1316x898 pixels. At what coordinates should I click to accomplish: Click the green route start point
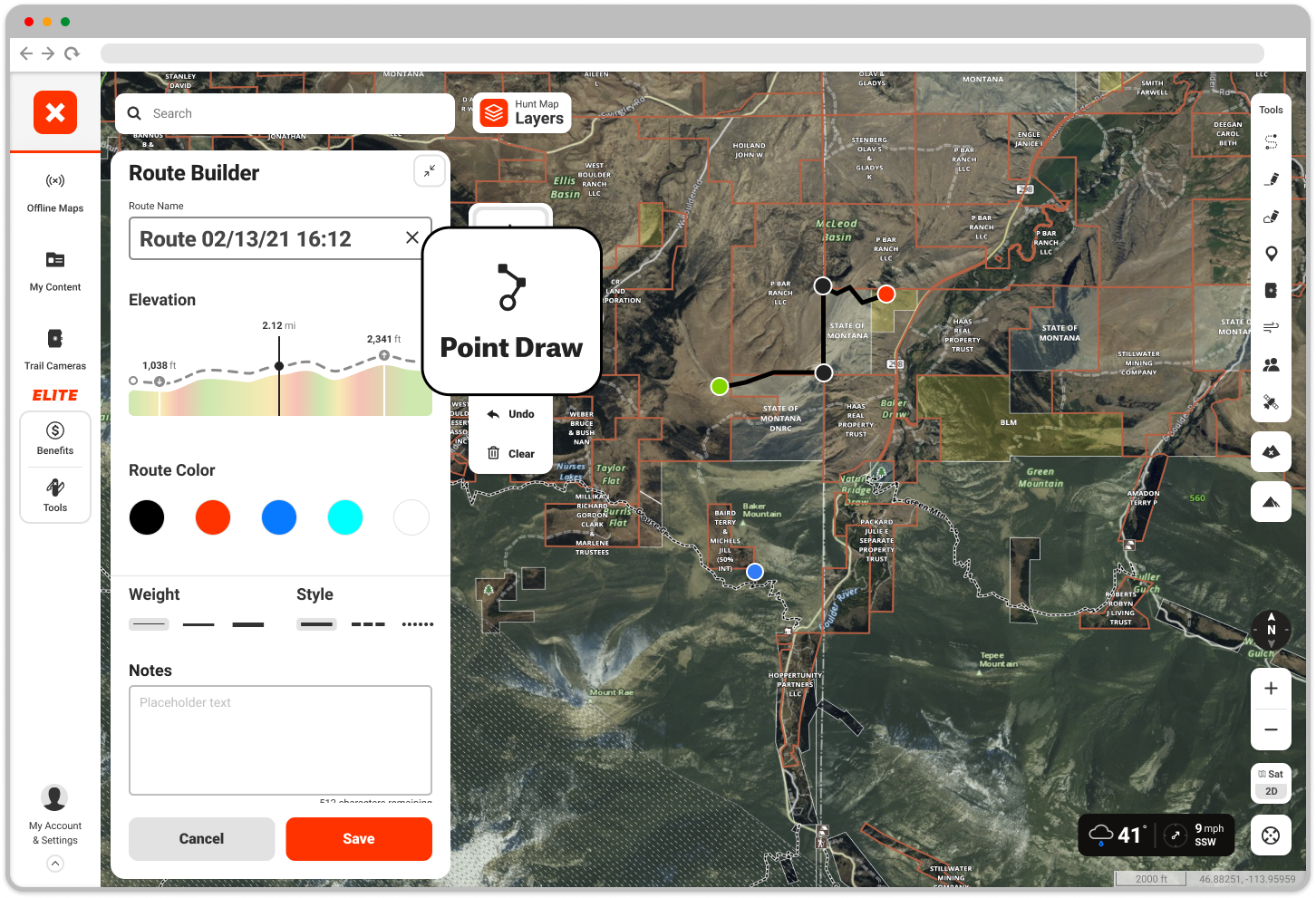pyautogui.click(x=720, y=387)
